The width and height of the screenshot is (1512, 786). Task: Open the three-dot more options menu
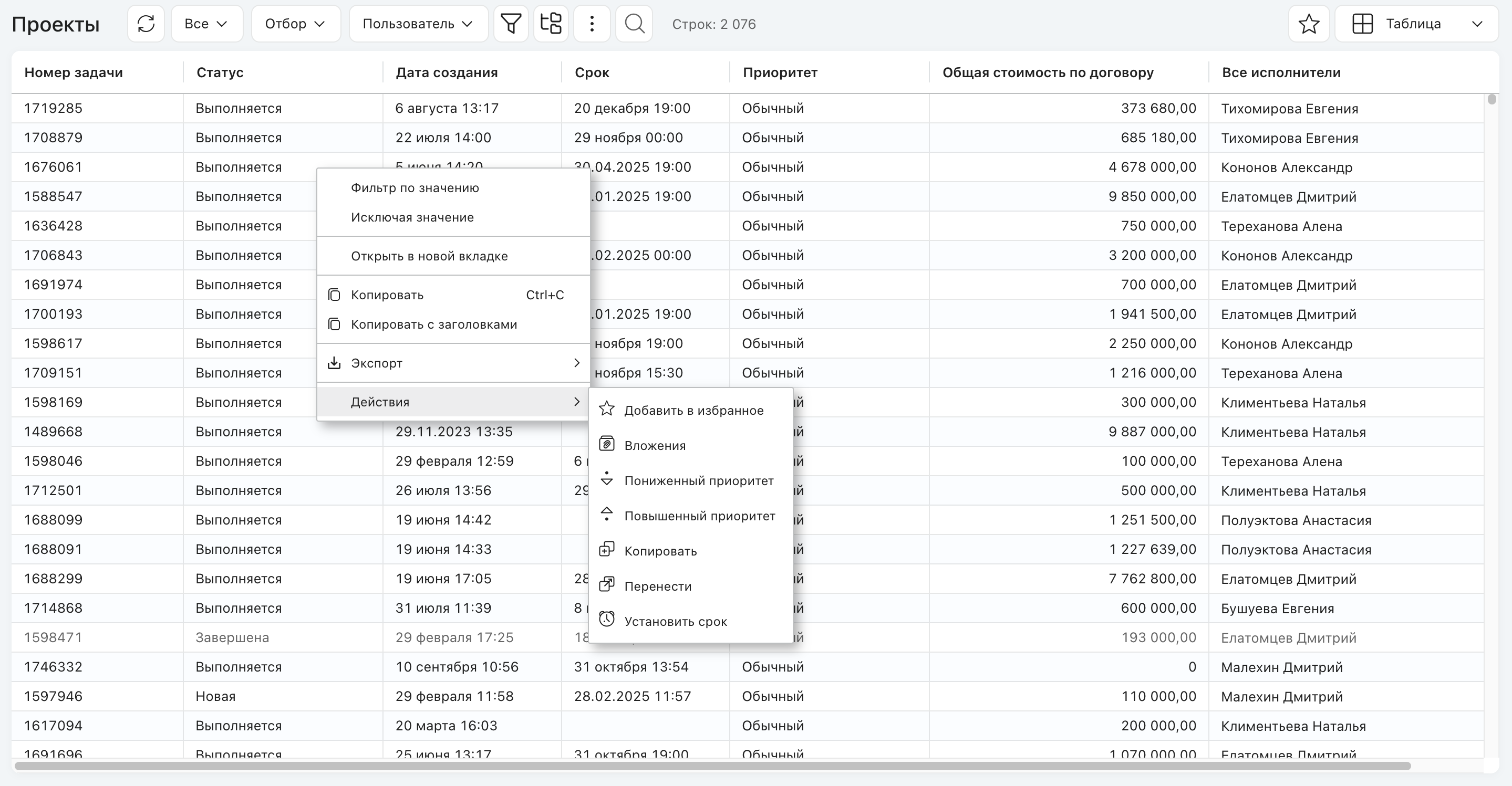pyautogui.click(x=592, y=24)
